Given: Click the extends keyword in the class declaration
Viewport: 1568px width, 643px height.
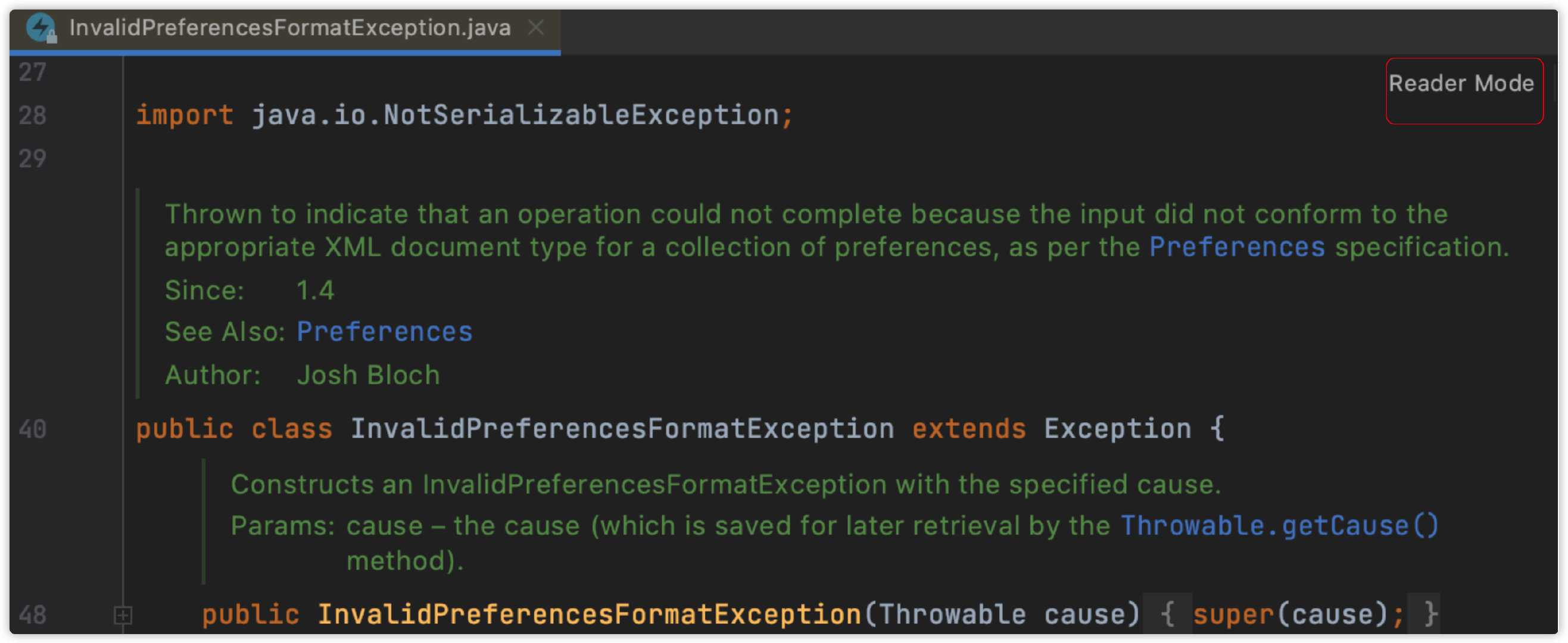Looking at the screenshot, I should pos(968,429).
